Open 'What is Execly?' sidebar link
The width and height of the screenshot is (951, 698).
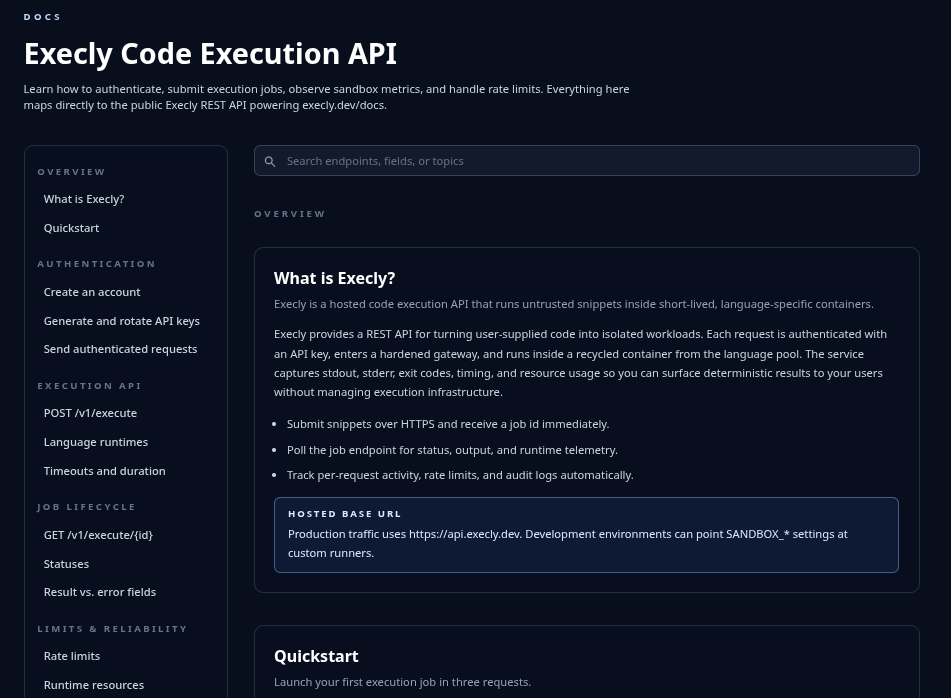(84, 199)
